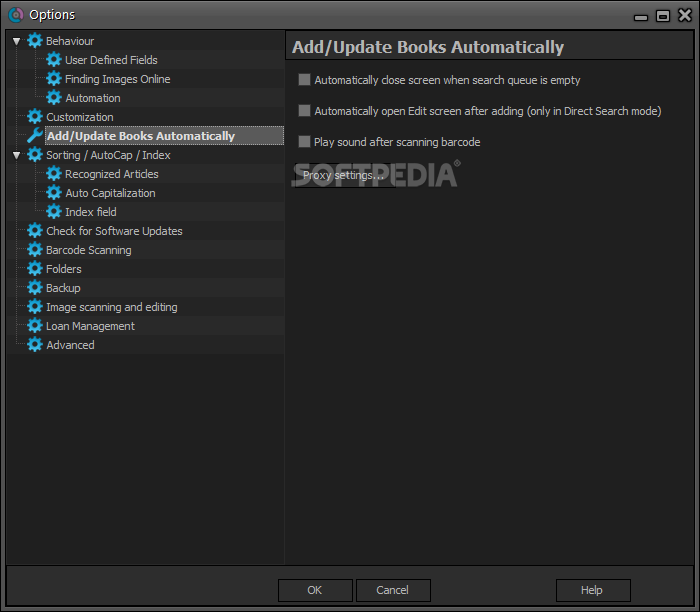Click the Behaviour gear icon

tap(34, 41)
